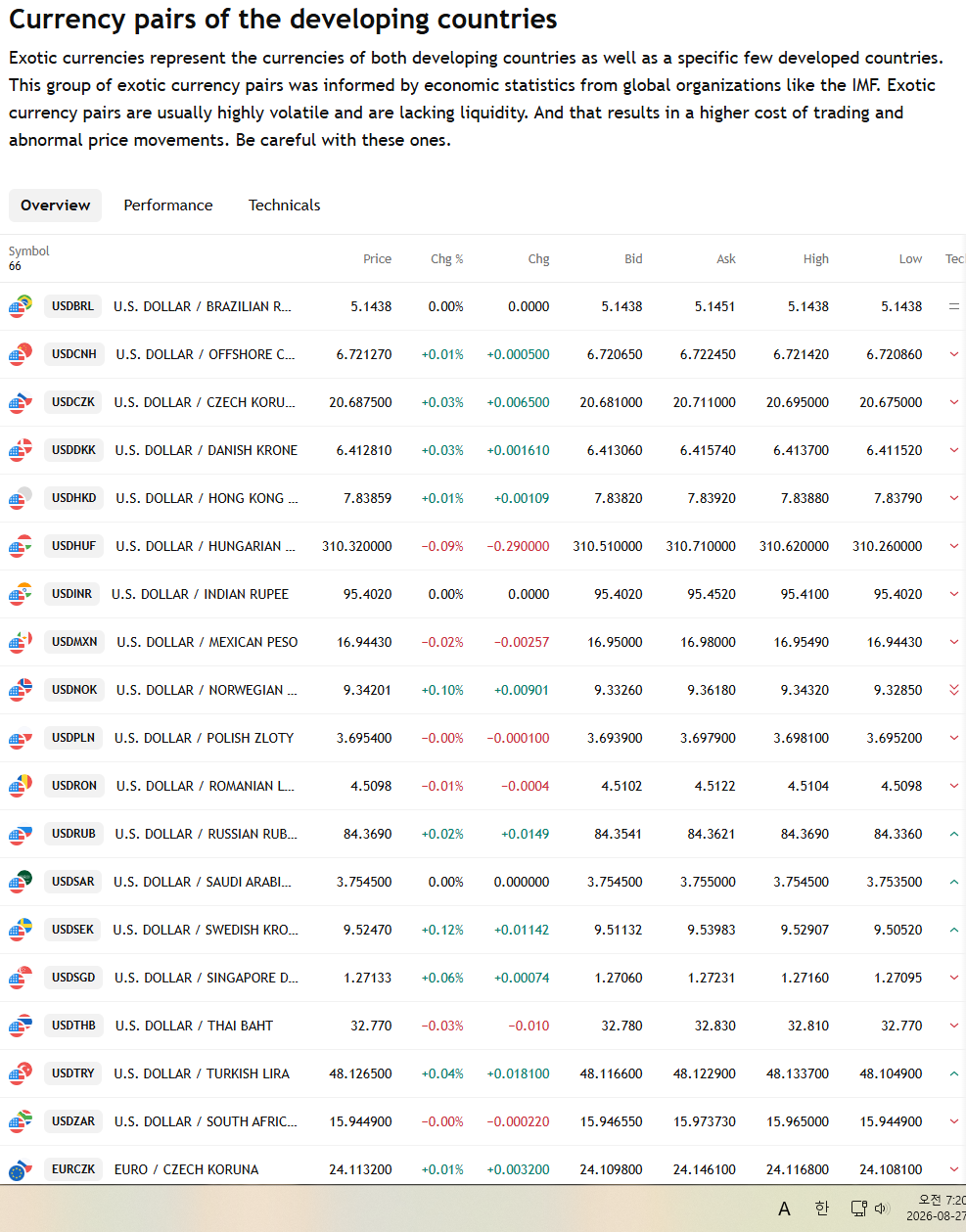
Task: Click the taskbar volume speaker icon
Action: (x=881, y=1209)
